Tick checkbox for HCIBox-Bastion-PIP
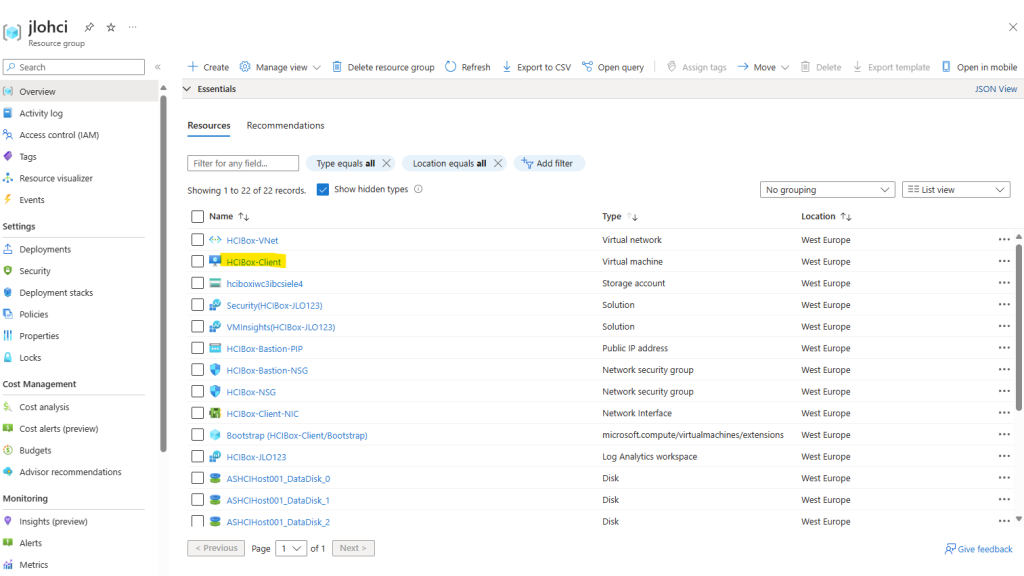Image resolution: width=1024 pixels, height=576 pixels. [197, 348]
